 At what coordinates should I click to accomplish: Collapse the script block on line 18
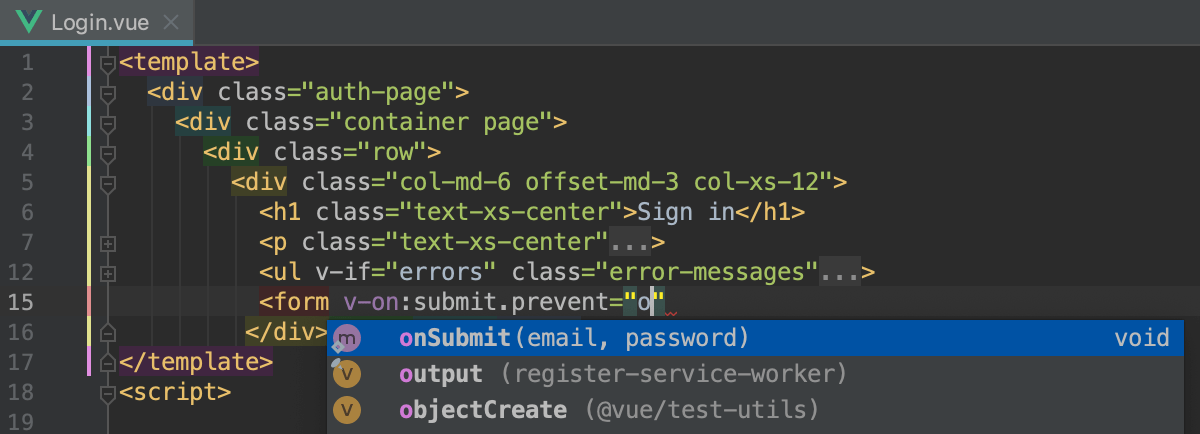(108, 393)
